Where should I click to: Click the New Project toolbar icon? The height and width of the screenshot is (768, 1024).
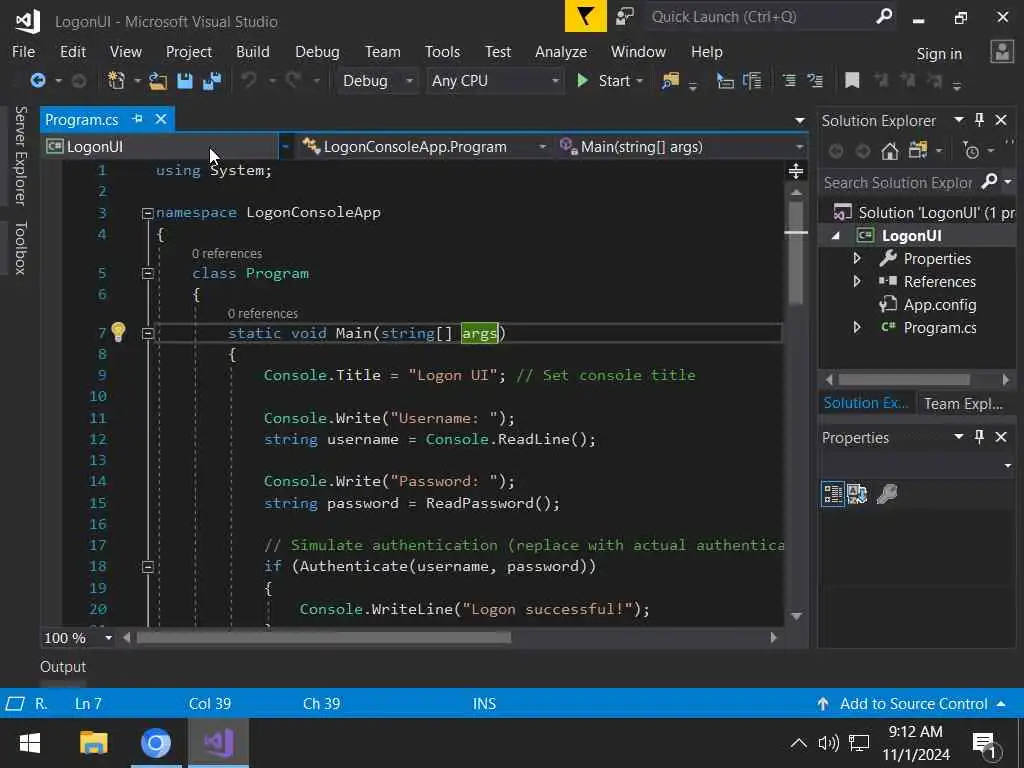(116, 80)
